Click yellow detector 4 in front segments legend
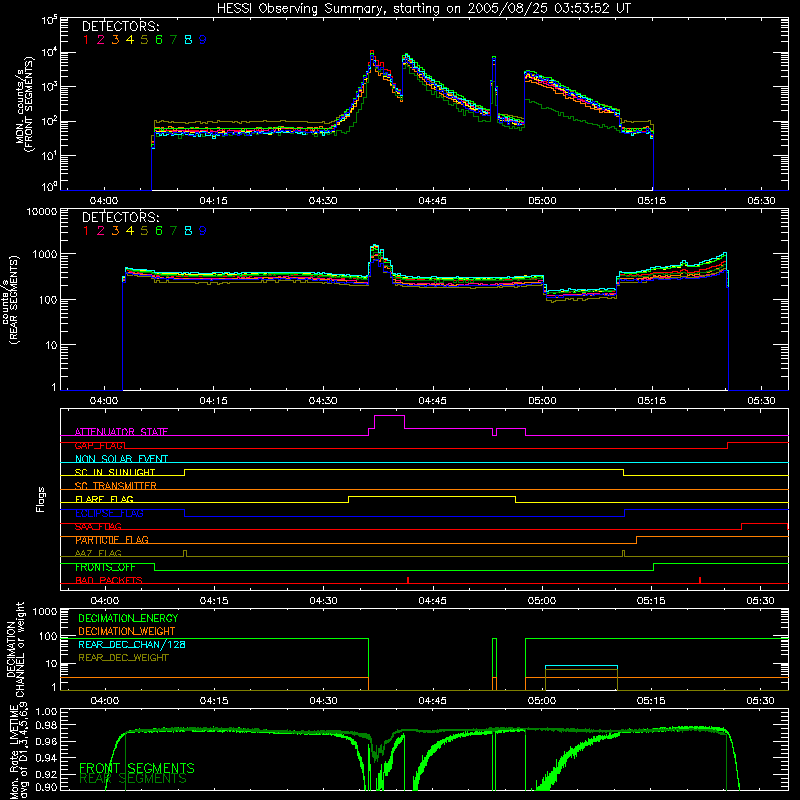Screen dimensions: 800x800 (x=130, y=40)
